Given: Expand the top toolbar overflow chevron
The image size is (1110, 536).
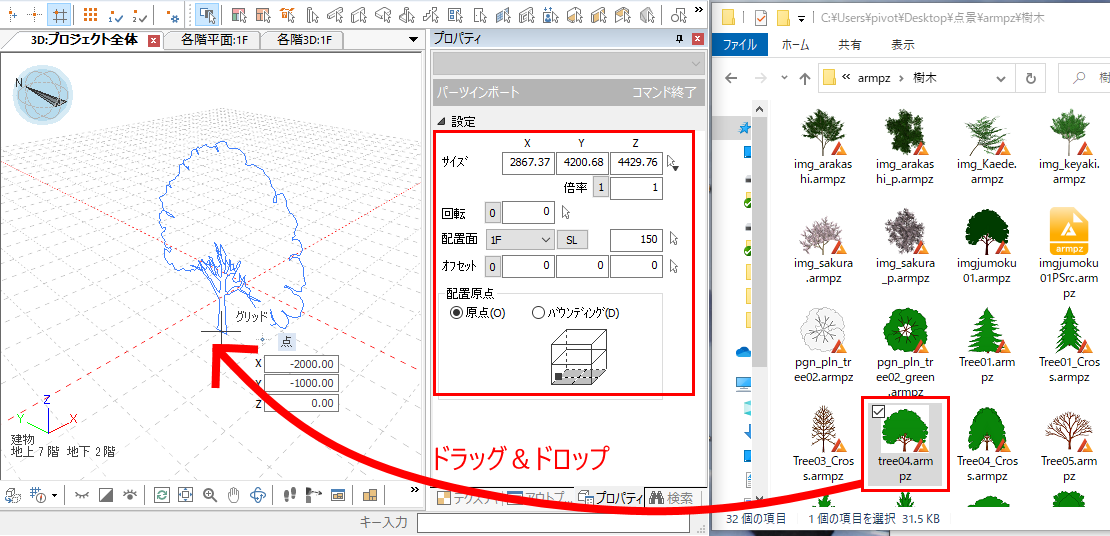Looking at the screenshot, I should (x=700, y=8).
